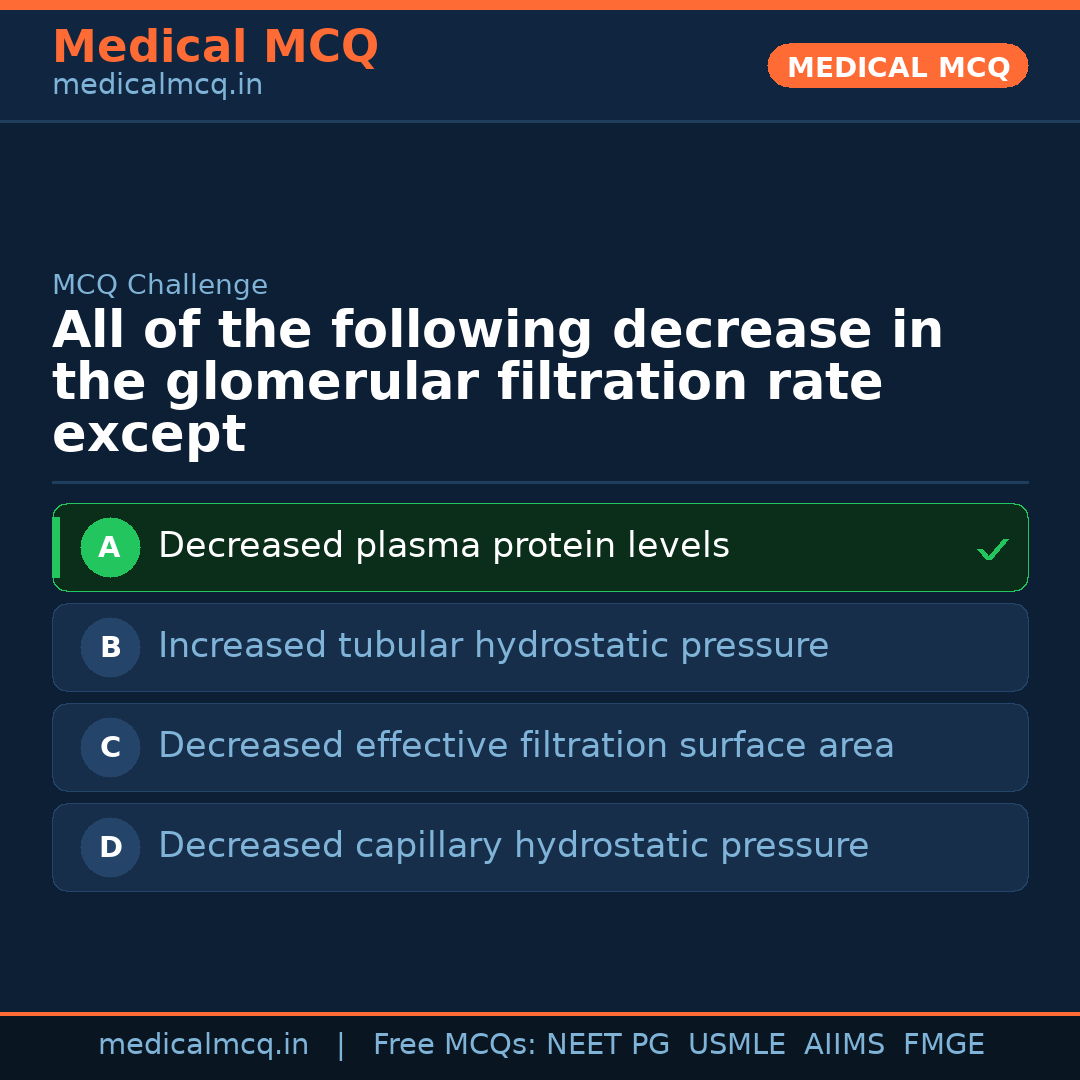Click the green checkmark icon
Screen dimensions: 1080x1080
point(992,549)
